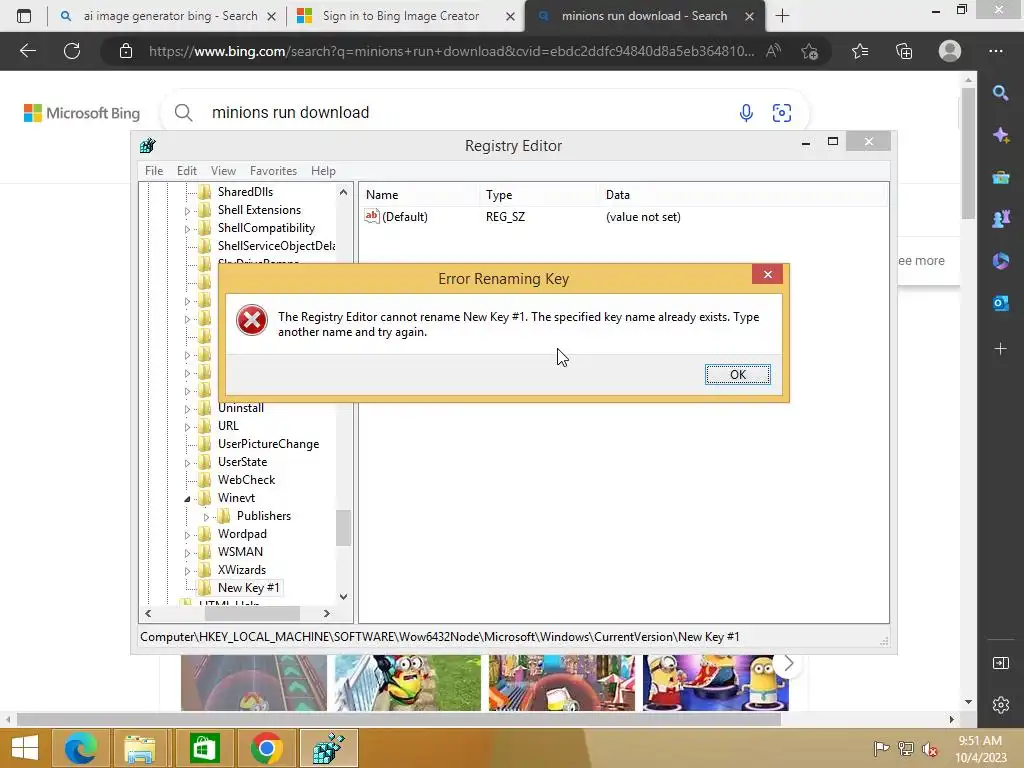Expand the XWizards registry key
The height and width of the screenshot is (768, 1024).
click(187, 571)
